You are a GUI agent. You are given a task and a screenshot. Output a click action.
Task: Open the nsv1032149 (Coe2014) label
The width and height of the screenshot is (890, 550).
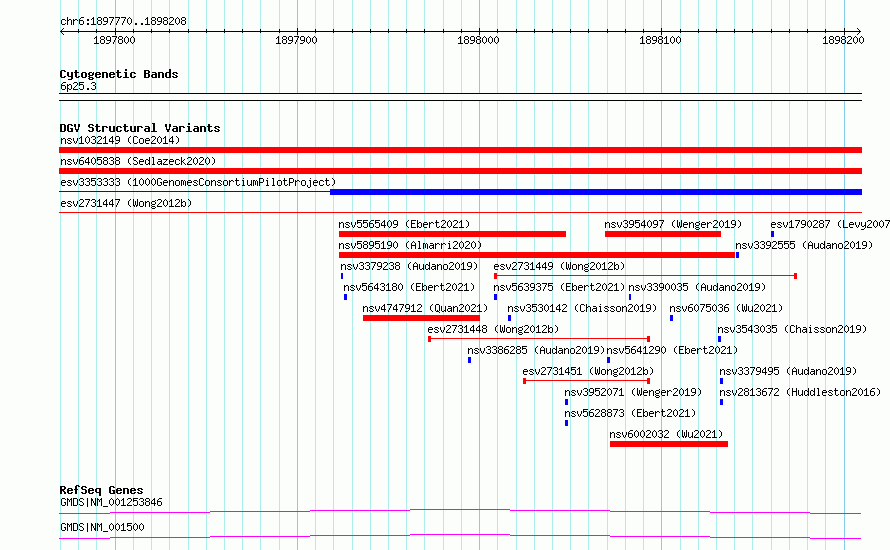pyautogui.click(x=120, y=140)
